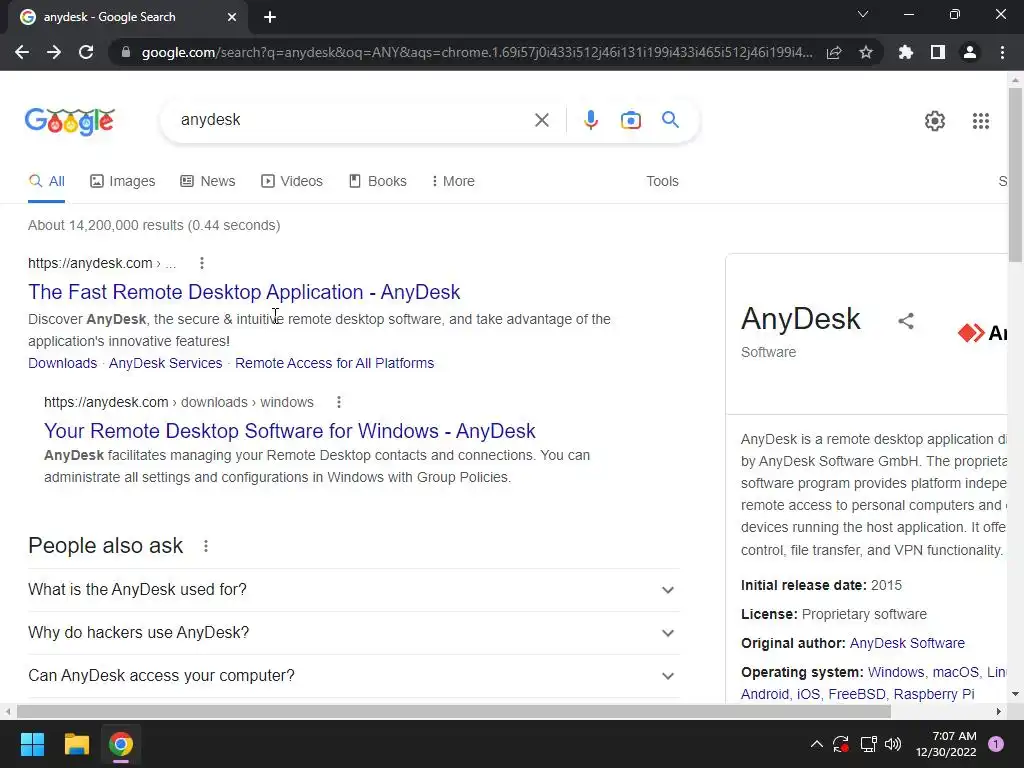The width and height of the screenshot is (1024, 768).
Task: Click the browser back arrow
Action: 22,52
